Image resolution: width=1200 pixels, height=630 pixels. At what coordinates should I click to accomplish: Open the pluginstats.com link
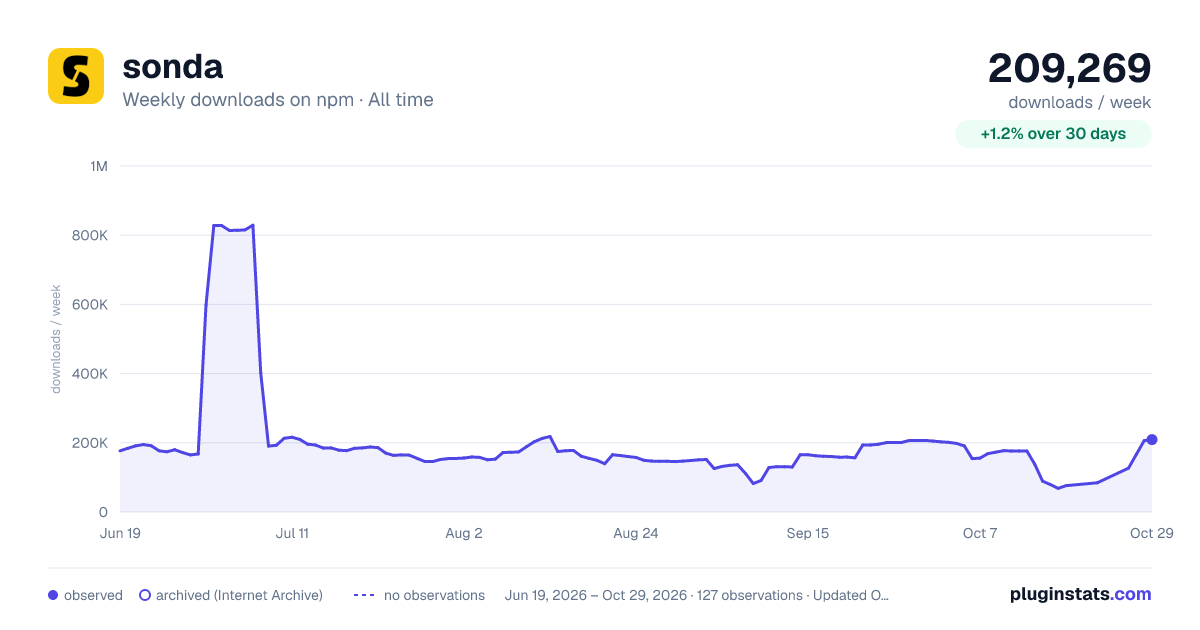coord(1081,594)
